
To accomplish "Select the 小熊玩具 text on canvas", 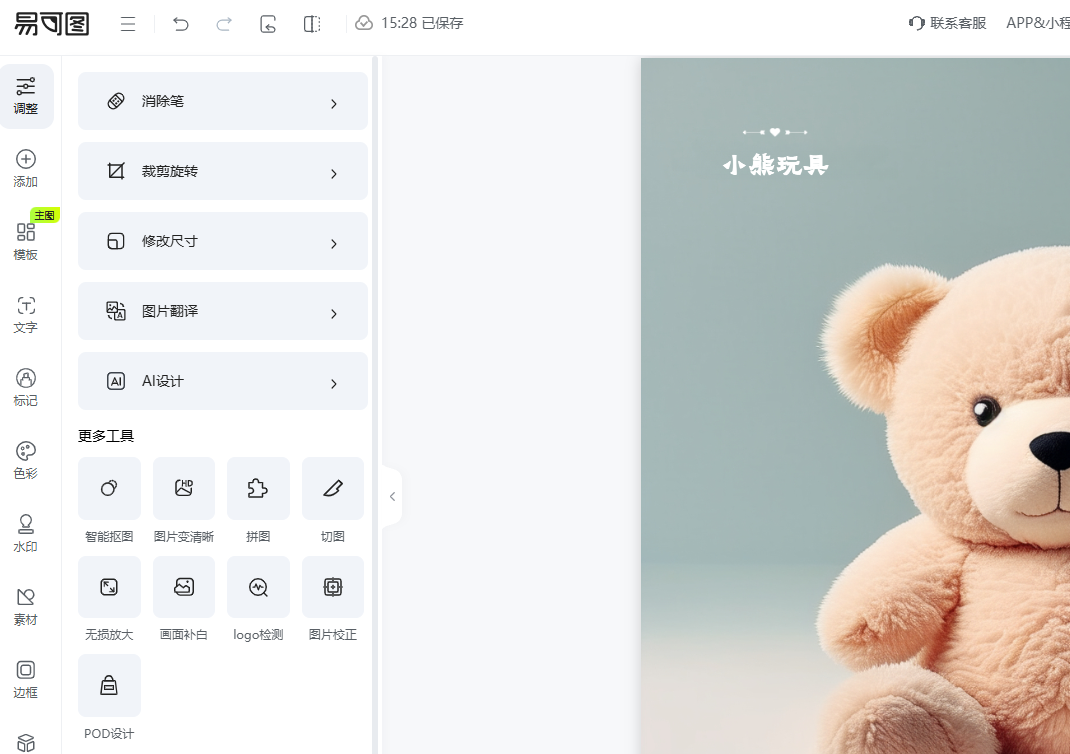I will pyautogui.click(x=776, y=166).
